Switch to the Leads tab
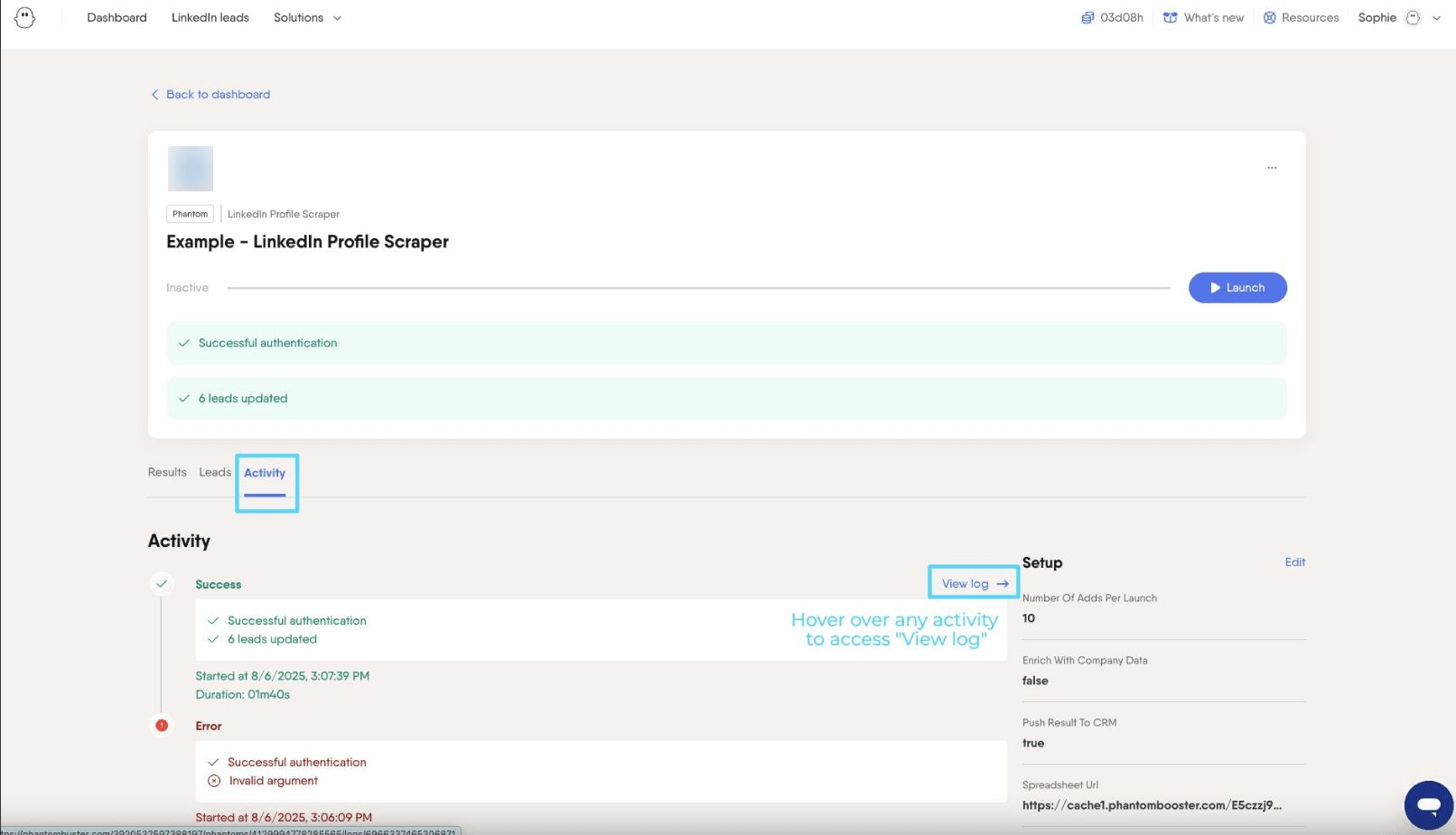The height and width of the screenshot is (835, 1456). (215, 472)
